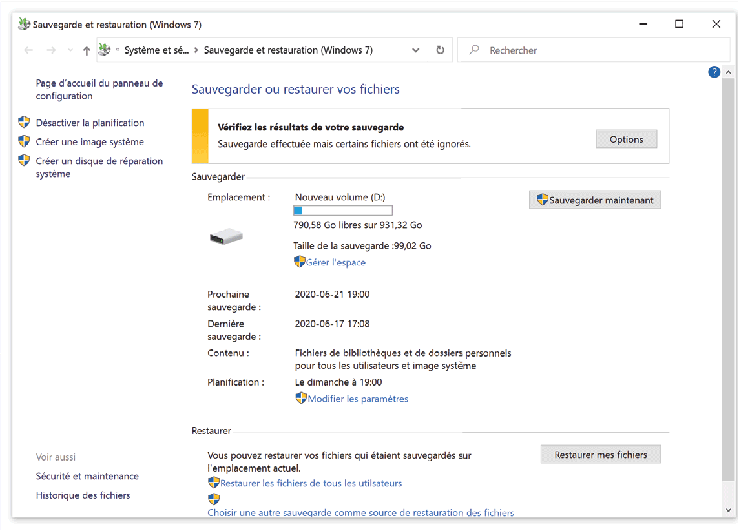750x531 pixels.
Task: Open 'Historique des fichiers' link
Action: point(83,496)
